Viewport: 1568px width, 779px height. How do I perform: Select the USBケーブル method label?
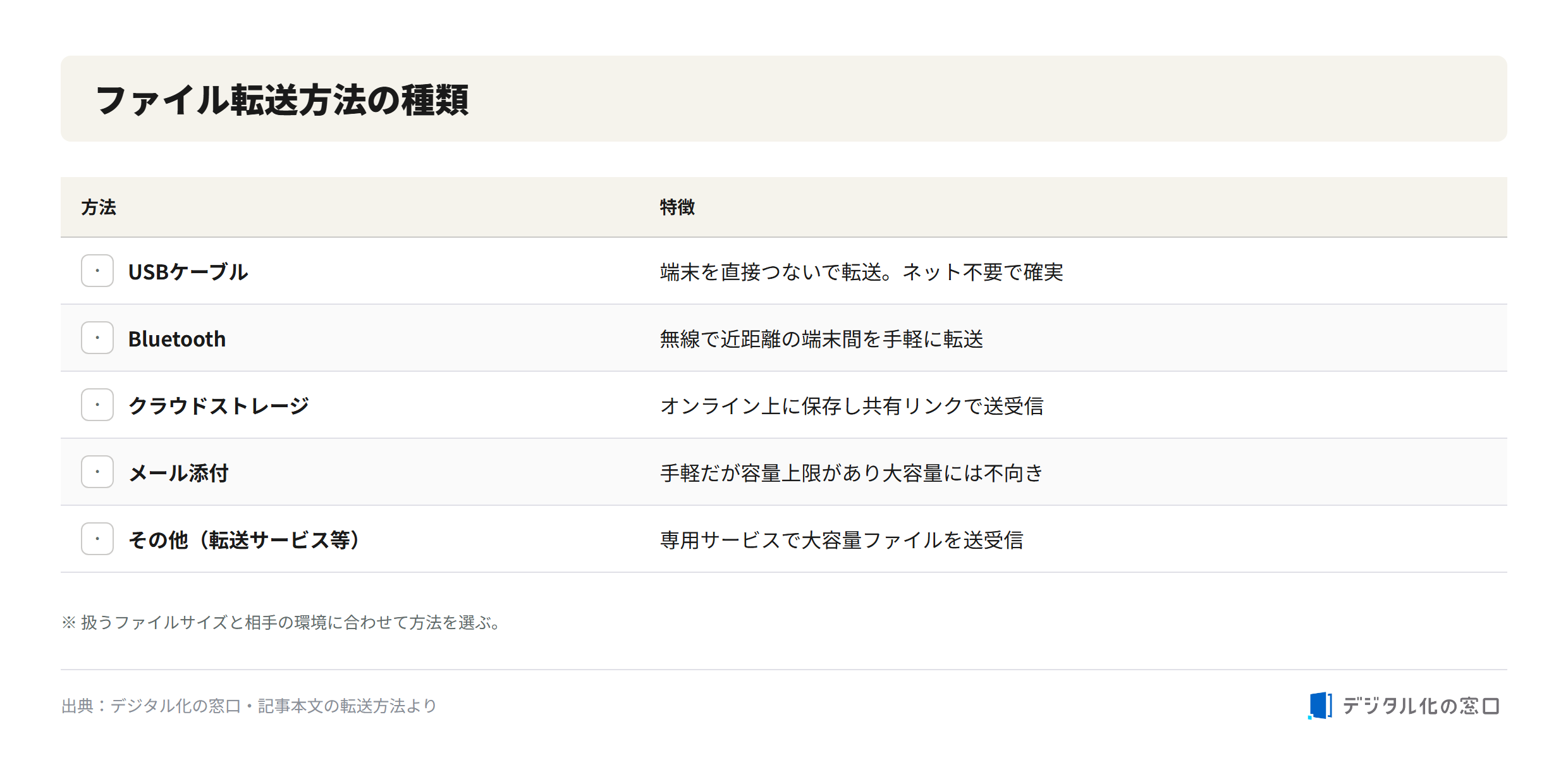[x=188, y=272]
